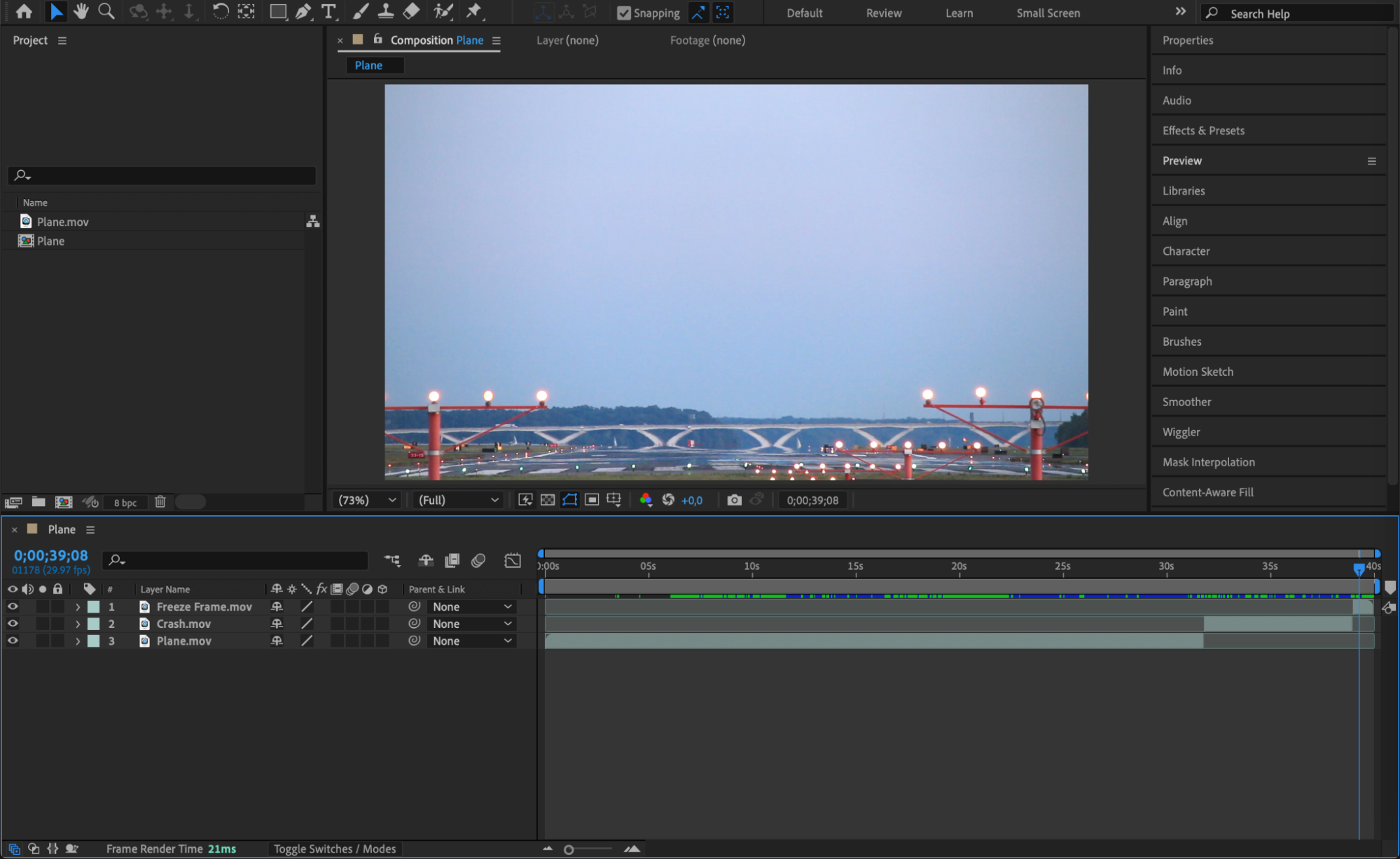Open the magnification 73% dropdown
Screen dimensions: 1400x859
(367, 500)
